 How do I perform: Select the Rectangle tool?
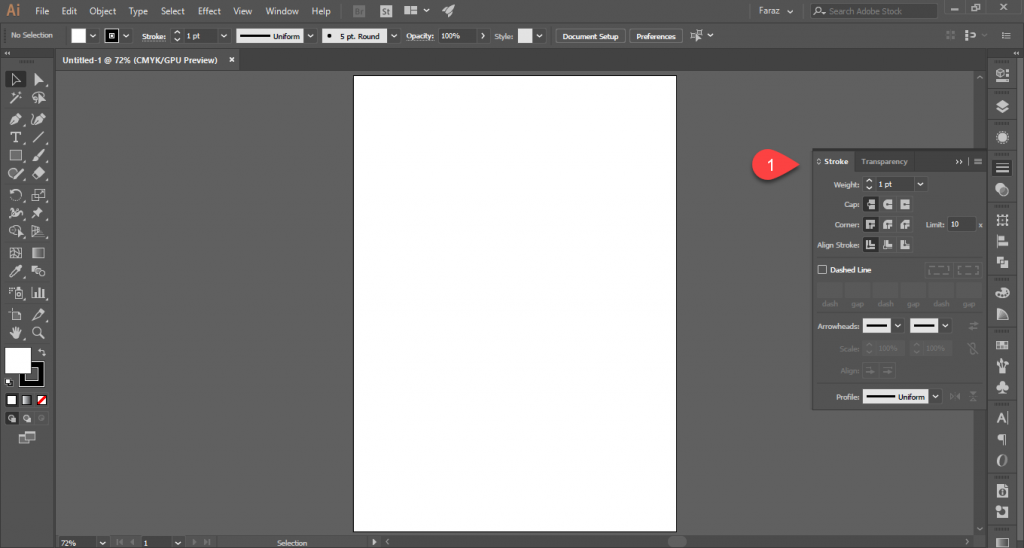16,155
